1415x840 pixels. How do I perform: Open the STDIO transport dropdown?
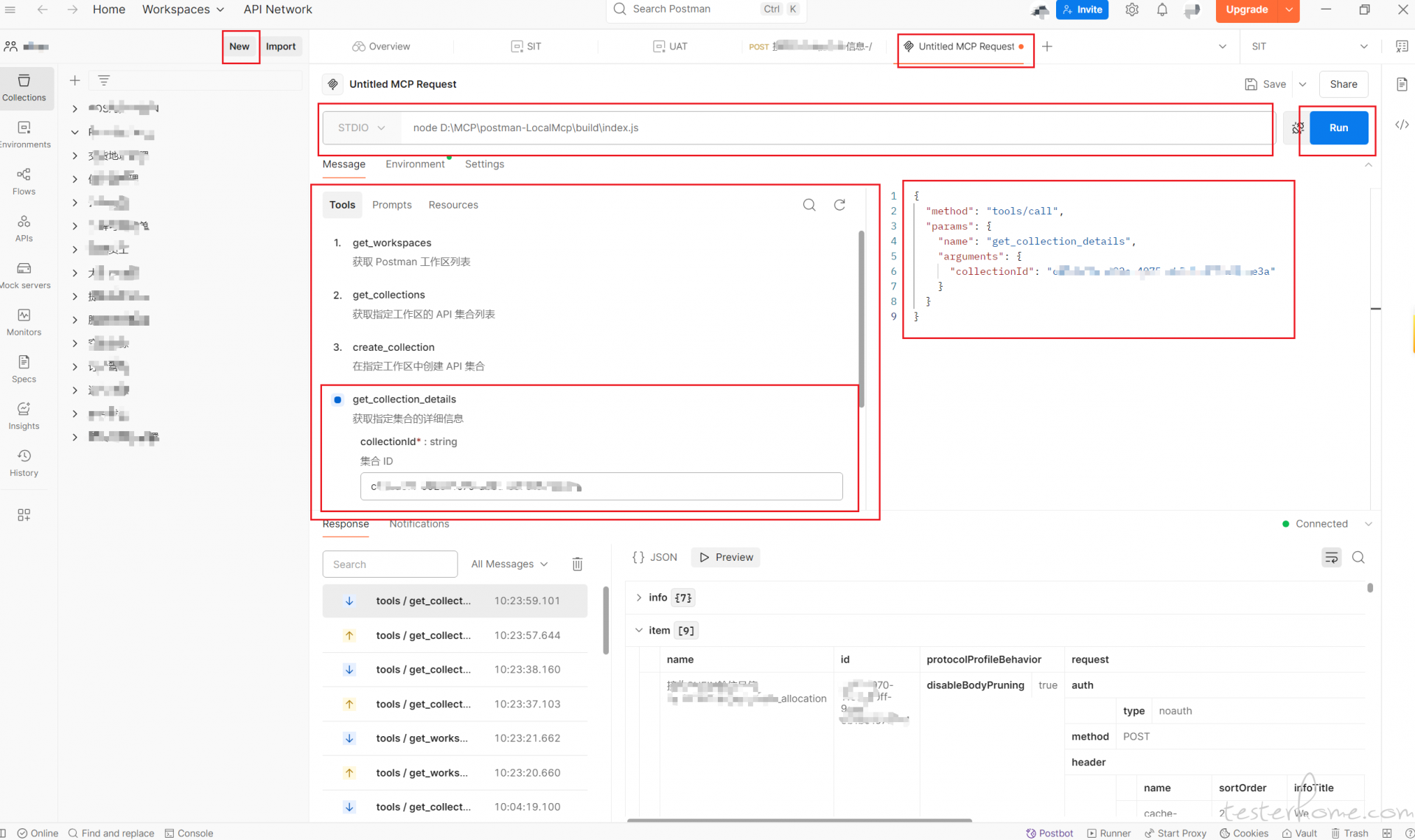pos(361,127)
